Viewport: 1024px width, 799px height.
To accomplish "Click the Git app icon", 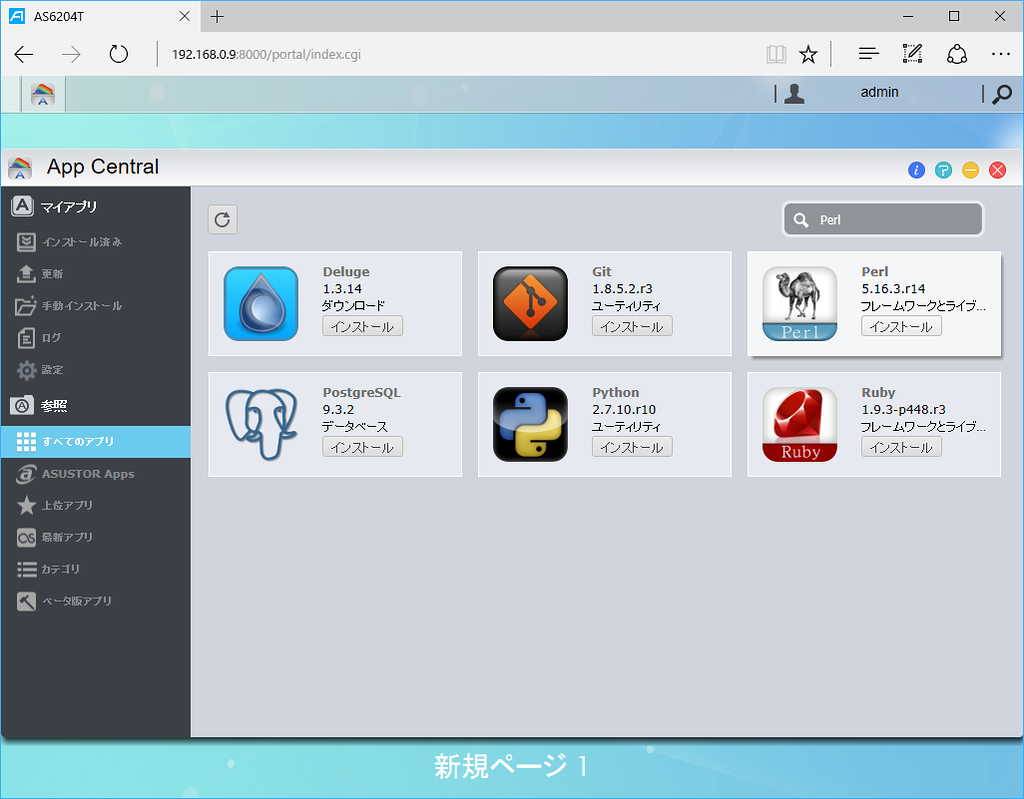I will [x=530, y=303].
